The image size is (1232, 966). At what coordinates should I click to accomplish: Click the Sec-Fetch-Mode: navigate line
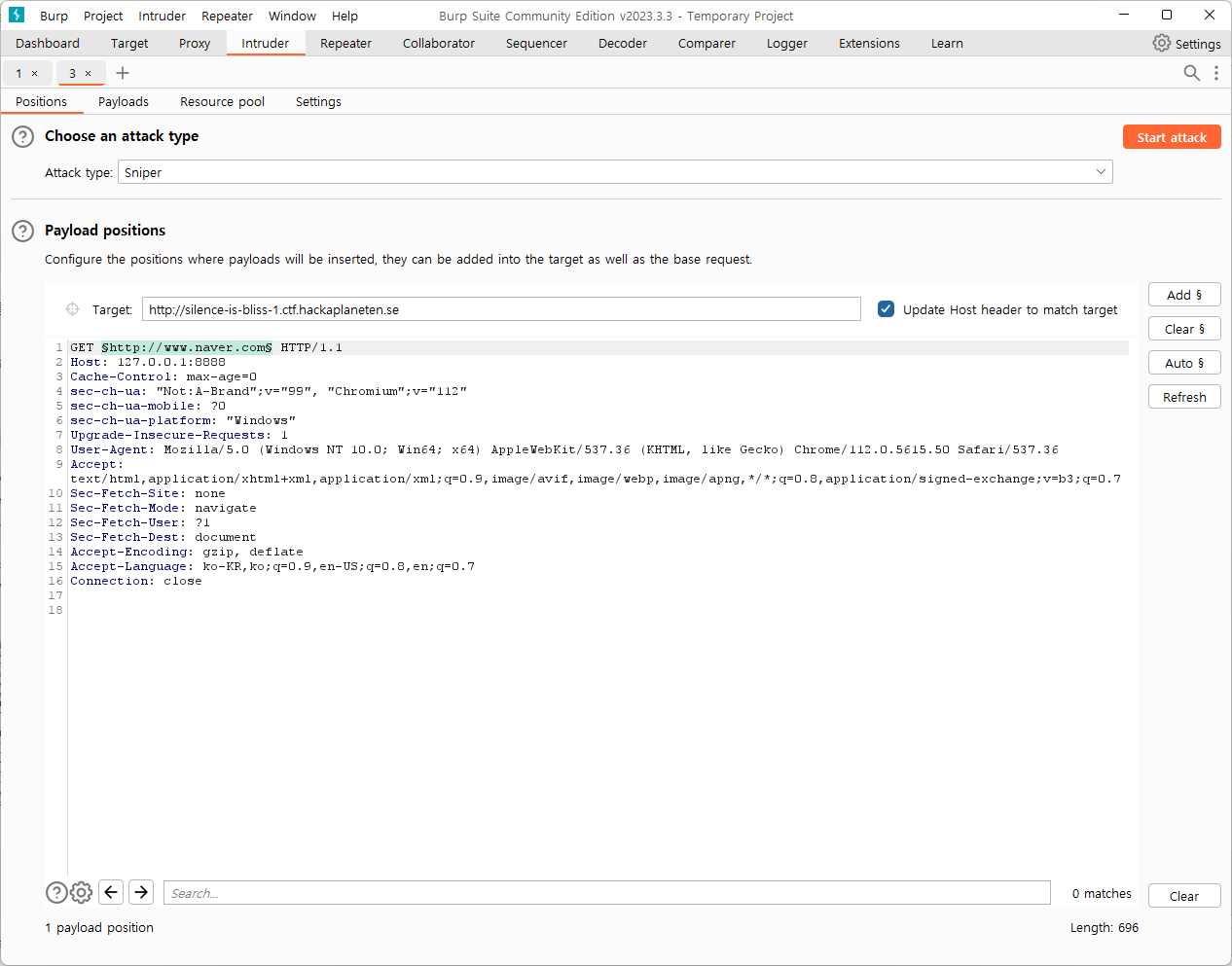coord(163,508)
